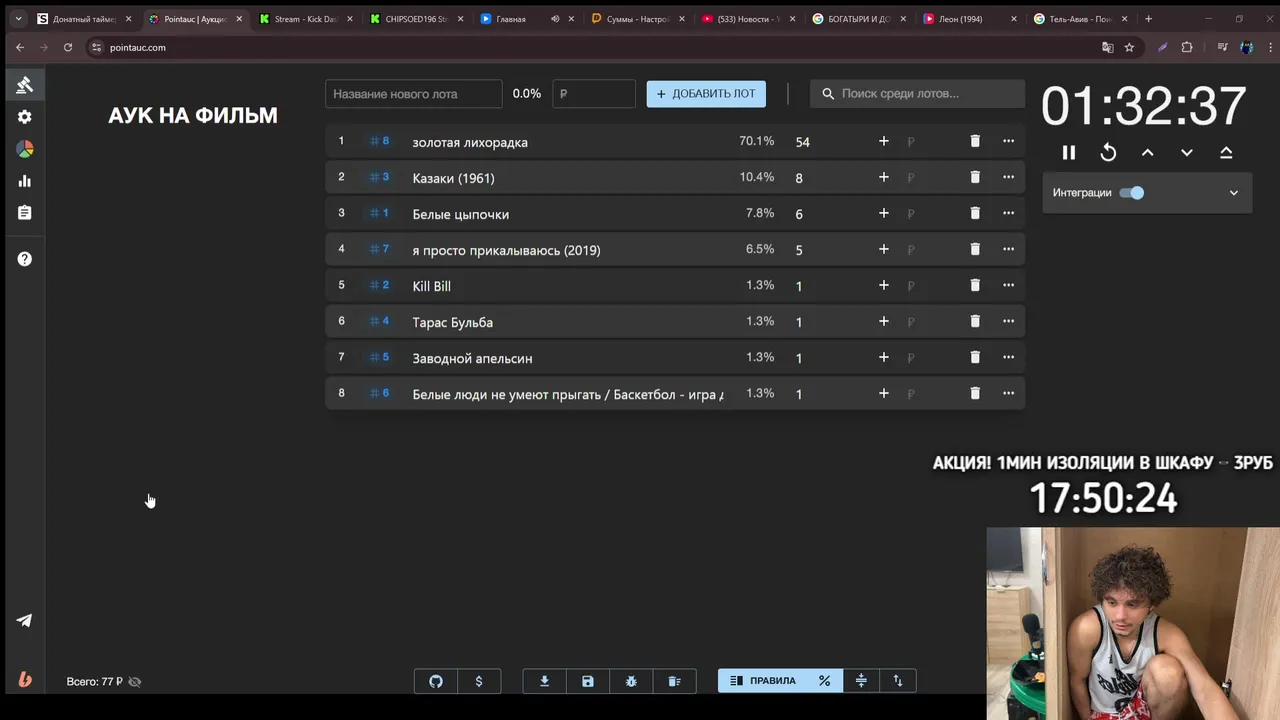
Task: Delete the Казаки (1961) lot
Action: [975, 177]
